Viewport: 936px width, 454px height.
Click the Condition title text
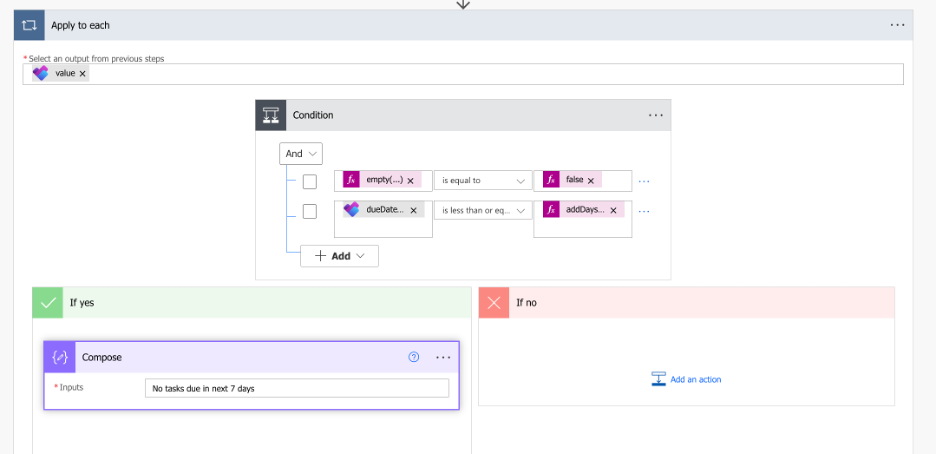click(313, 115)
